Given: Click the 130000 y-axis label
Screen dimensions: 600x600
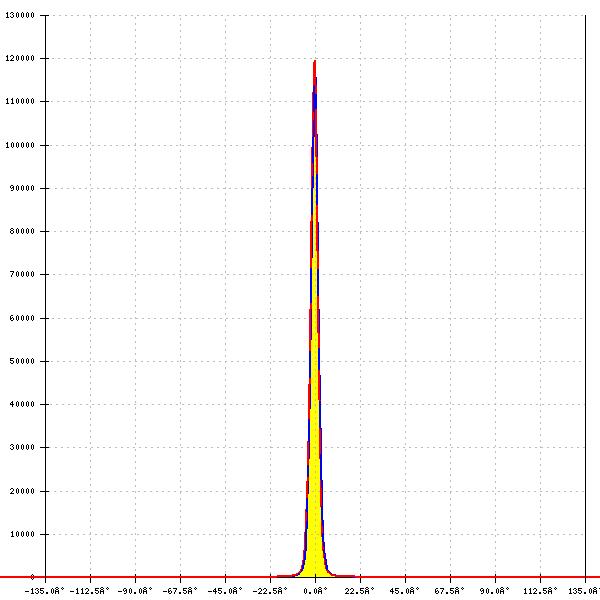Looking at the screenshot, I should point(20,17).
